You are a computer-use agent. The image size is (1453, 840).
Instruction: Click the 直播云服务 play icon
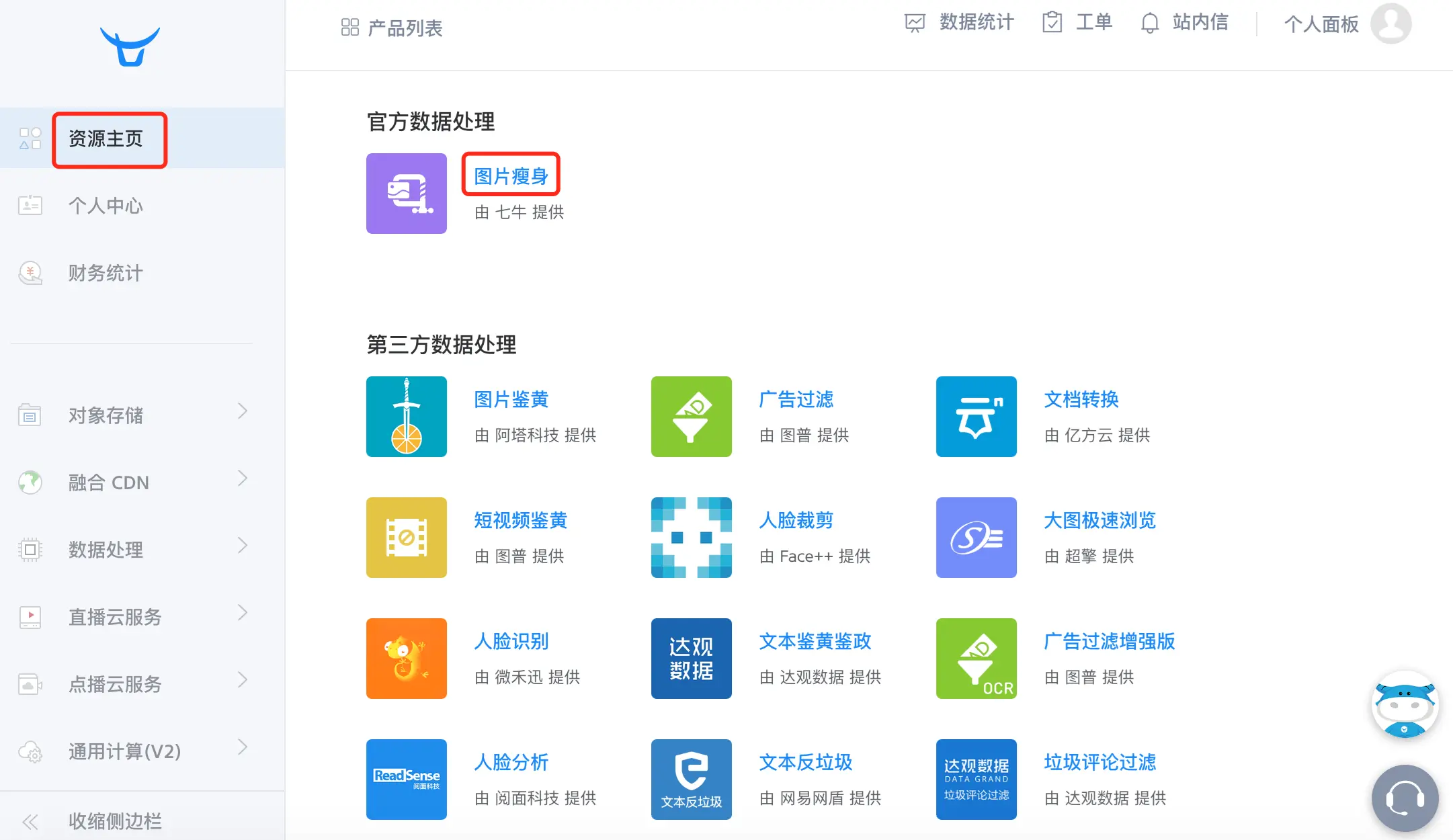click(x=30, y=617)
